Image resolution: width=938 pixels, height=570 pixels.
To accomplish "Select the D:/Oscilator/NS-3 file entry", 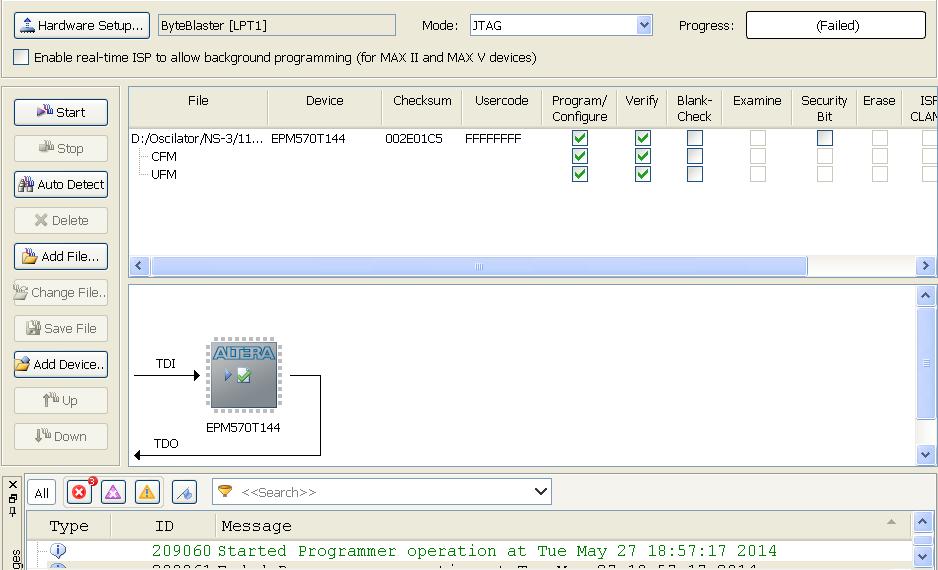I will (x=197, y=139).
